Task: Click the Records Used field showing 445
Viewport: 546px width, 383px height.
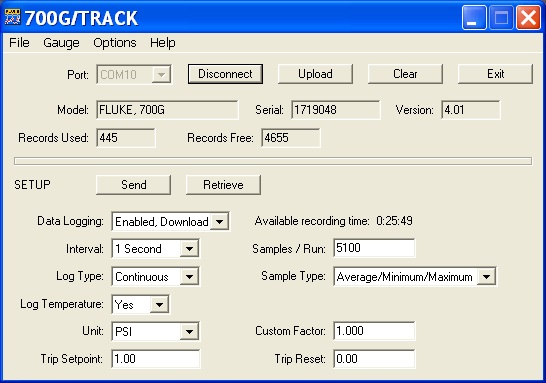Action: [126, 138]
